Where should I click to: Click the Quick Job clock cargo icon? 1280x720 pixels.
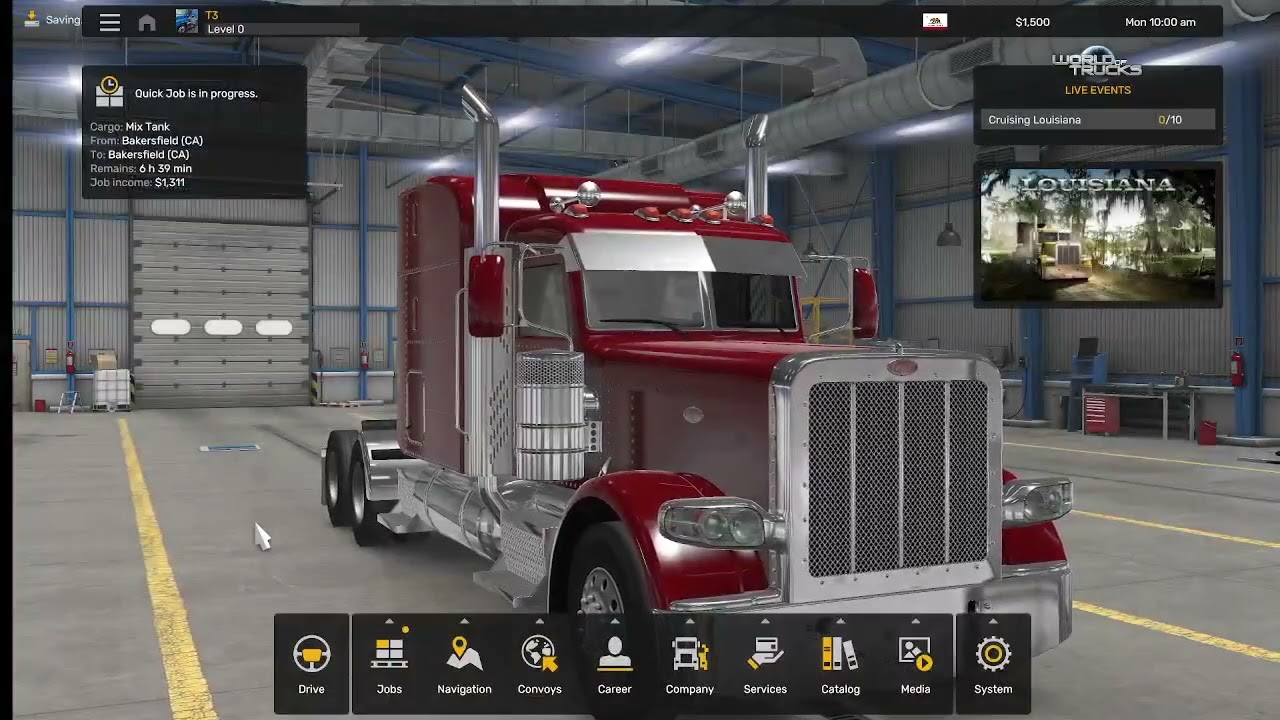click(109, 92)
